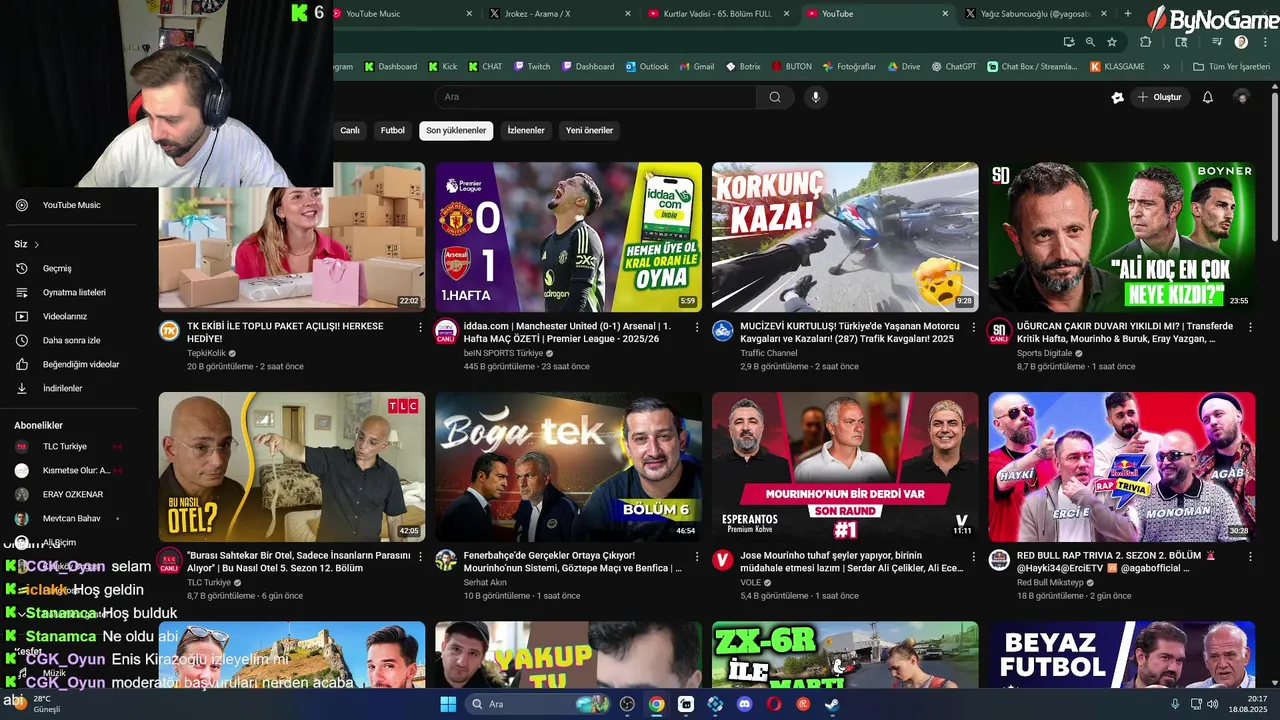
Task: Switch to the Jrokez - Arama / X tab
Action: [x=560, y=14]
